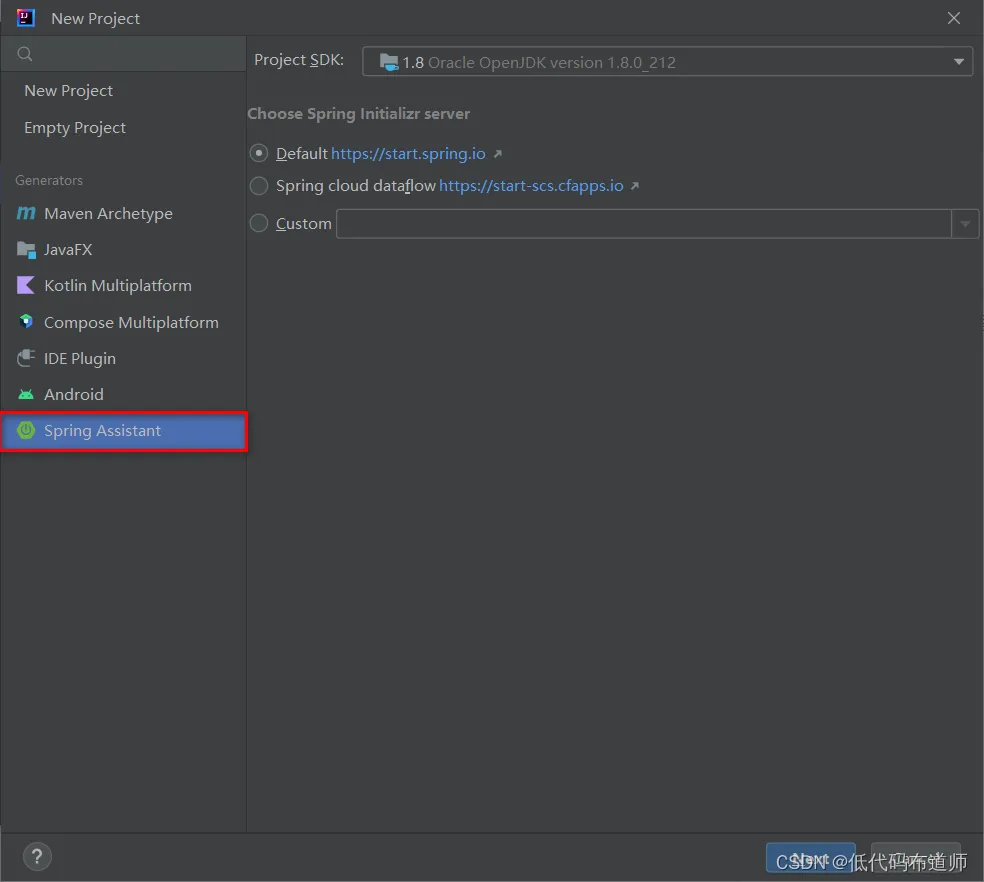Image resolution: width=984 pixels, height=882 pixels.
Task: Click the JavaFX folder icon
Action: [x=26, y=250]
